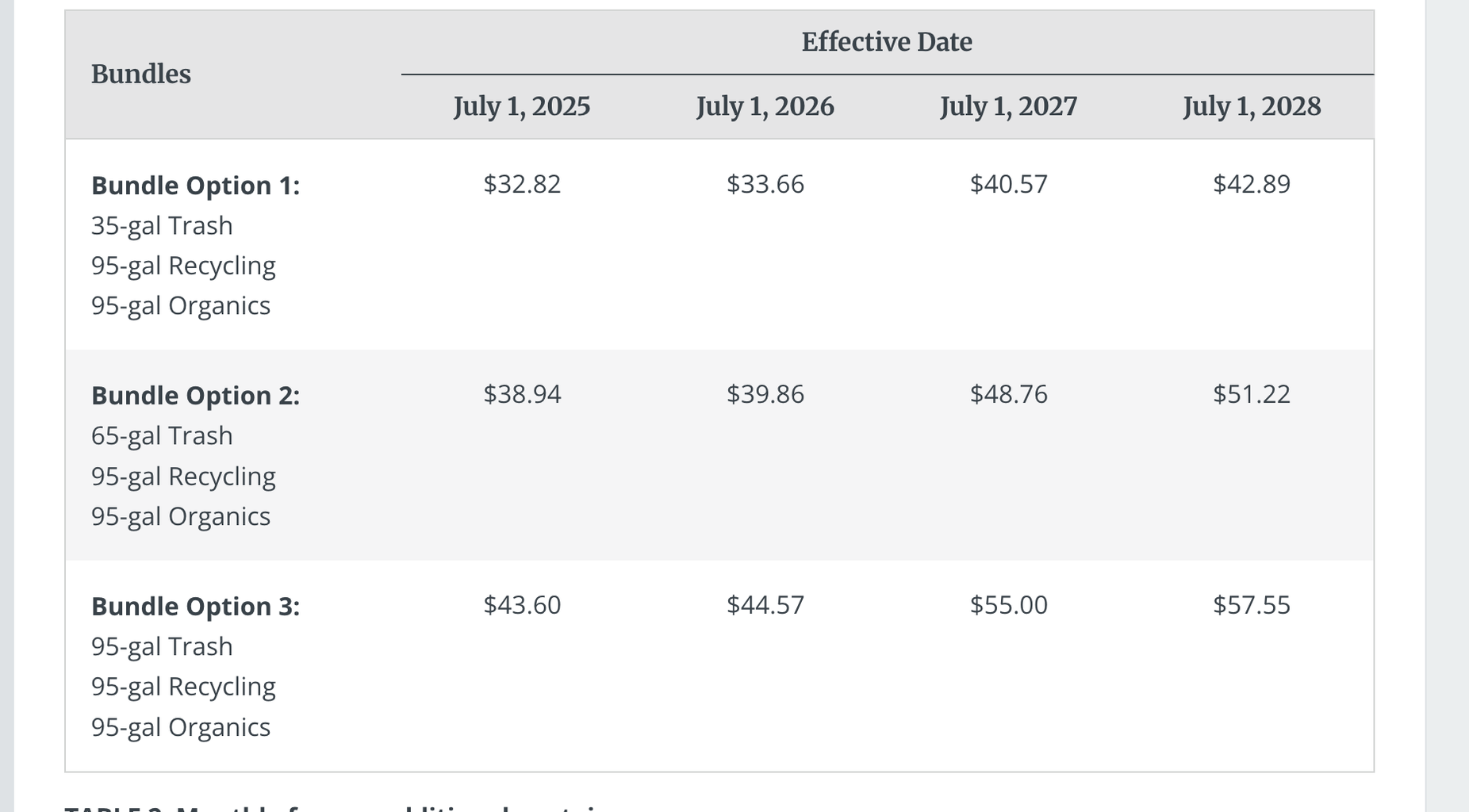
Task: Click the Bundles column header
Action: [x=141, y=74]
